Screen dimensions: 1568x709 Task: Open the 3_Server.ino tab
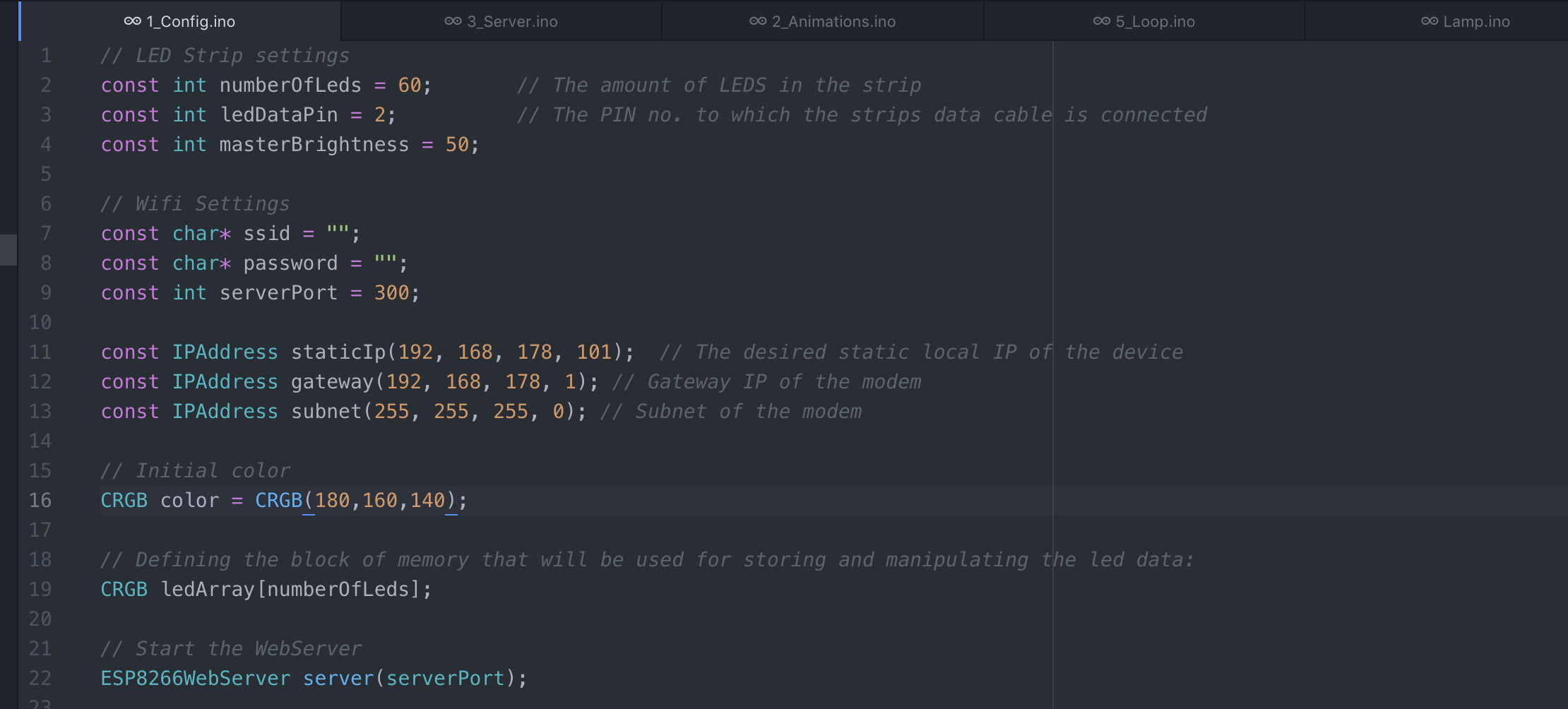pos(501,21)
